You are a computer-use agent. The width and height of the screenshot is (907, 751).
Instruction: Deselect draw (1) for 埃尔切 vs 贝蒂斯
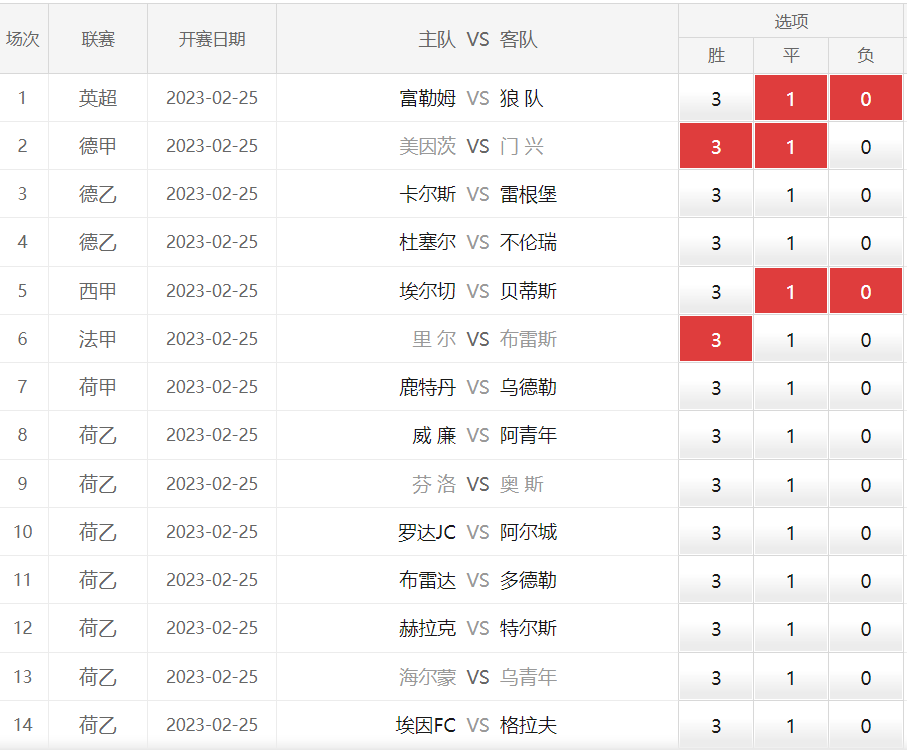coord(791,291)
